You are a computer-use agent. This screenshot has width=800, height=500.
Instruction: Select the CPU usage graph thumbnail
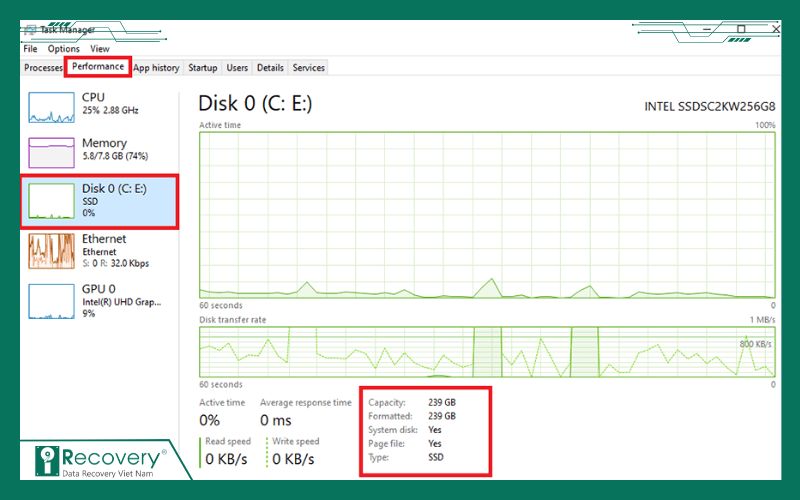51,107
